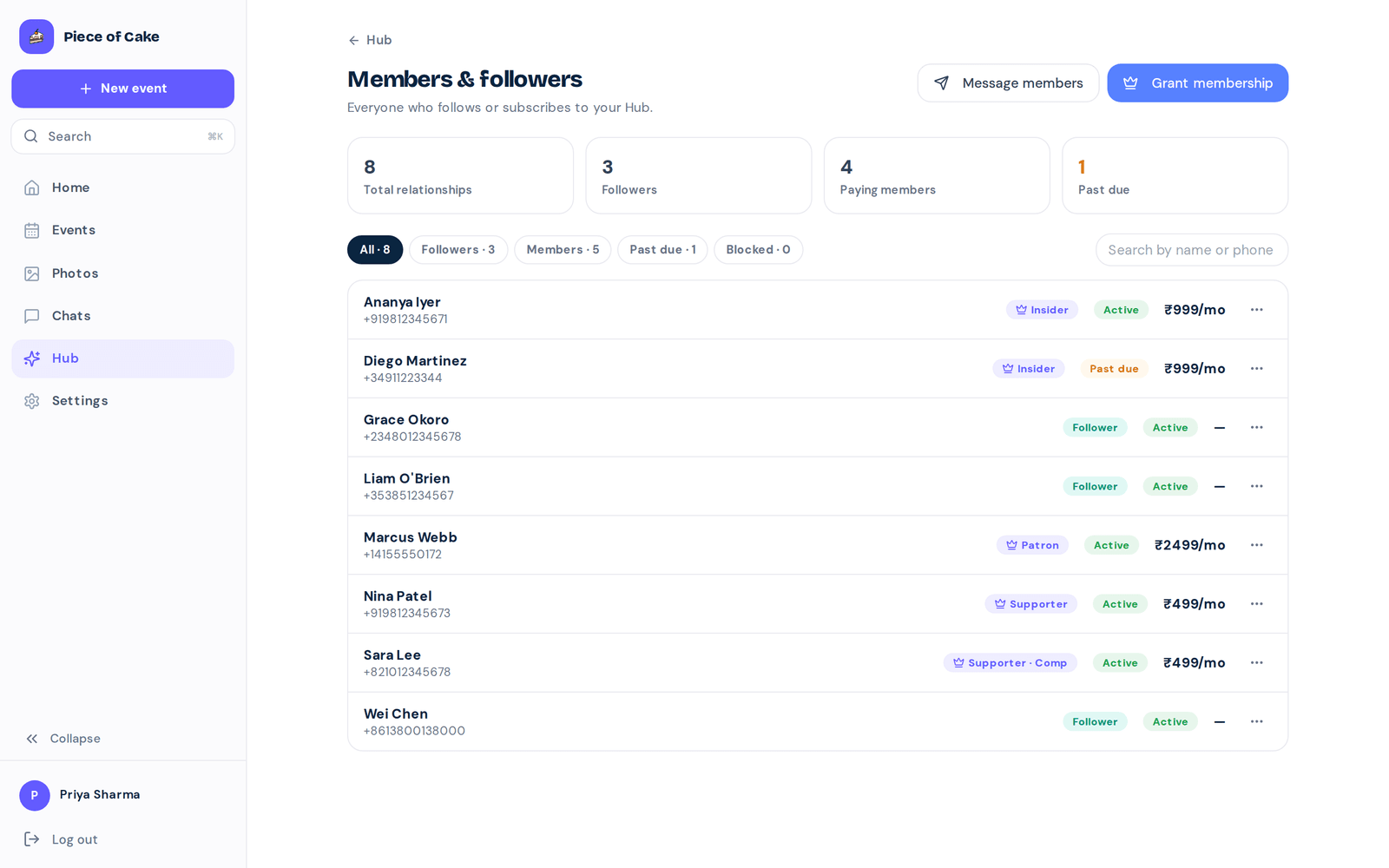Screen dimensions: 1389x868
Task: Open Events in the sidebar
Action: click(122, 230)
